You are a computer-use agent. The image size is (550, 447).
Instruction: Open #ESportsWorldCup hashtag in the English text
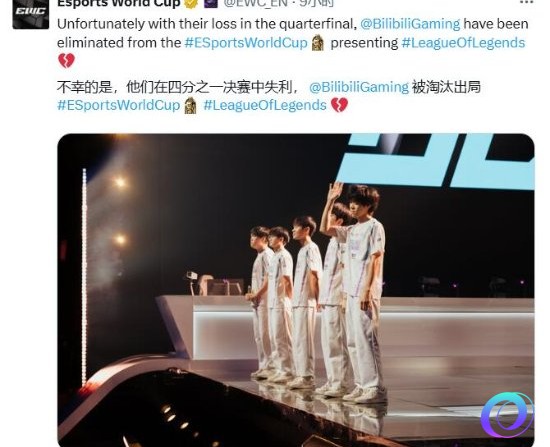tap(246, 43)
